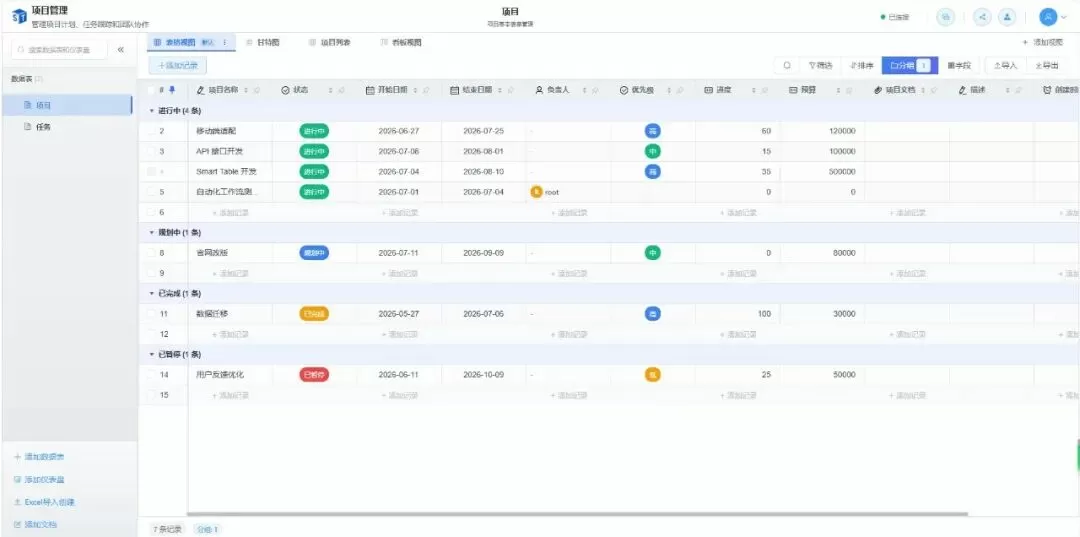Click the blue 分组 group button
The image size is (1080, 537).
click(x=909, y=65)
